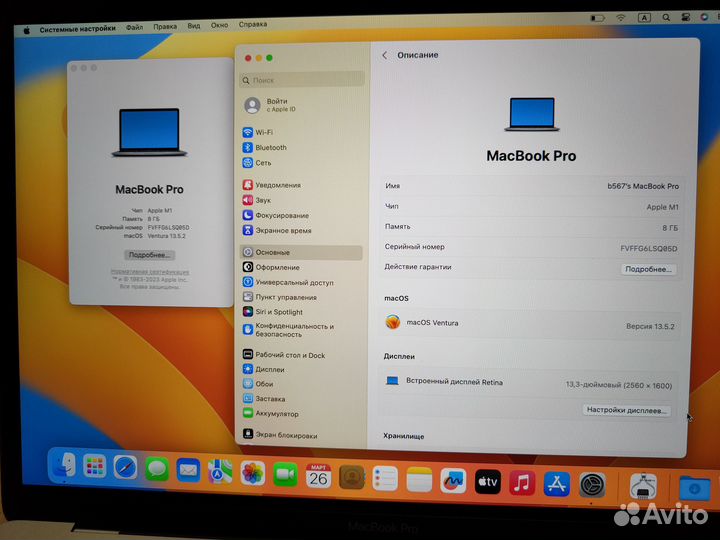Focus the Поиск search field
720x540 pixels.
(x=302, y=80)
